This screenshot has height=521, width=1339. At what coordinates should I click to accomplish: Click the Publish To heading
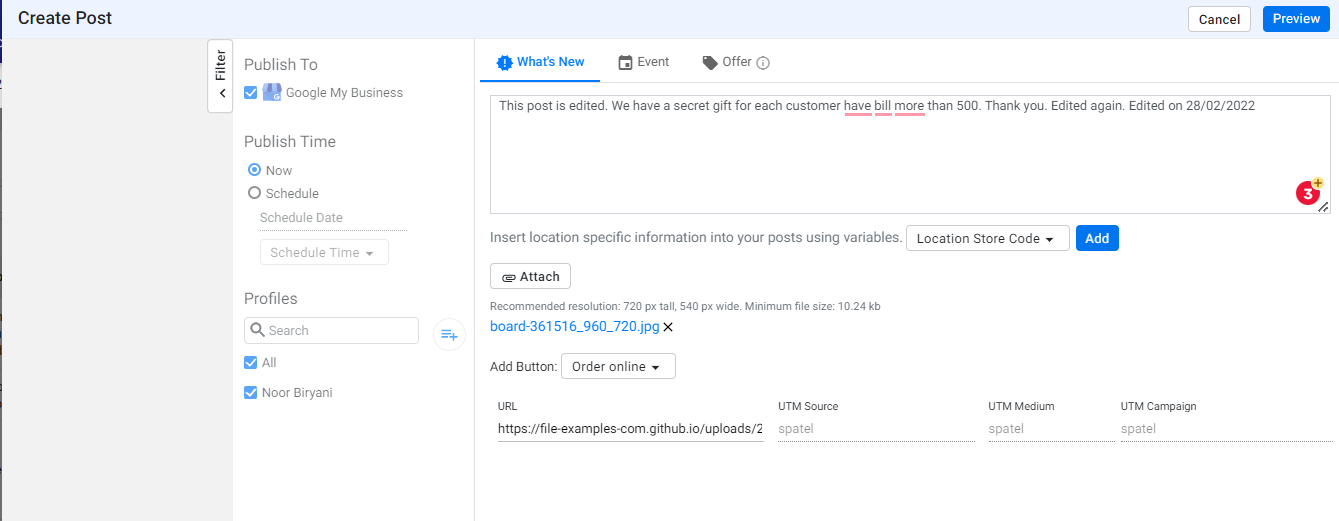[x=281, y=64]
